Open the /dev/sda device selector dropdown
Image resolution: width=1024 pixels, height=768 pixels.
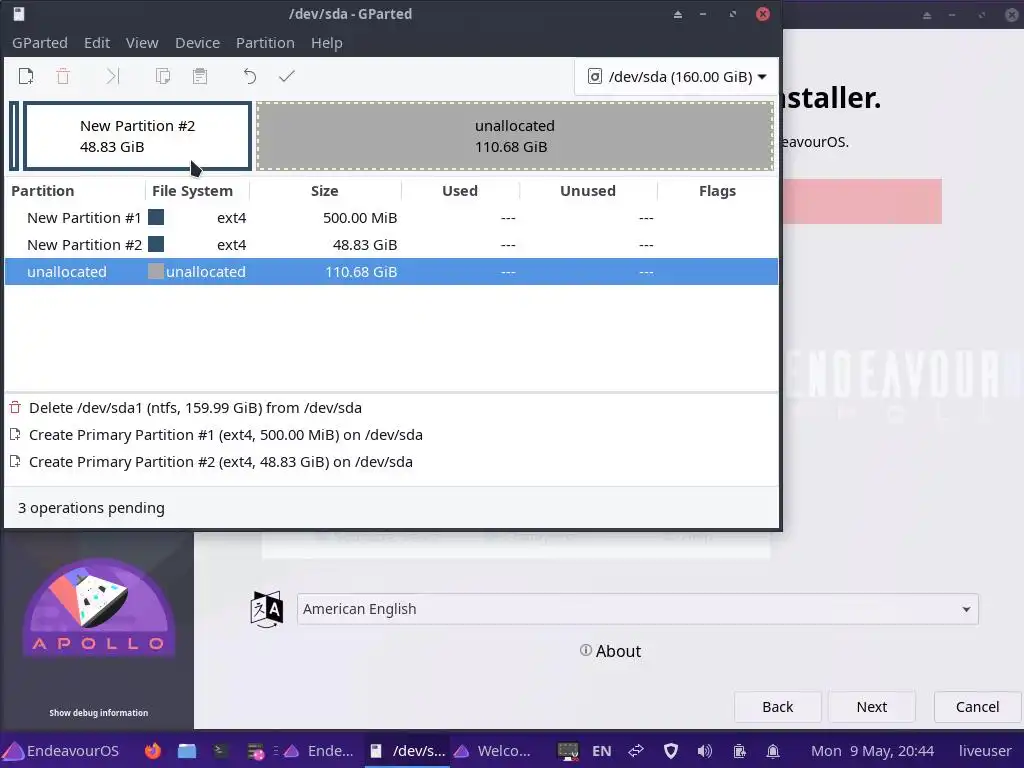click(x=677, y=76)
